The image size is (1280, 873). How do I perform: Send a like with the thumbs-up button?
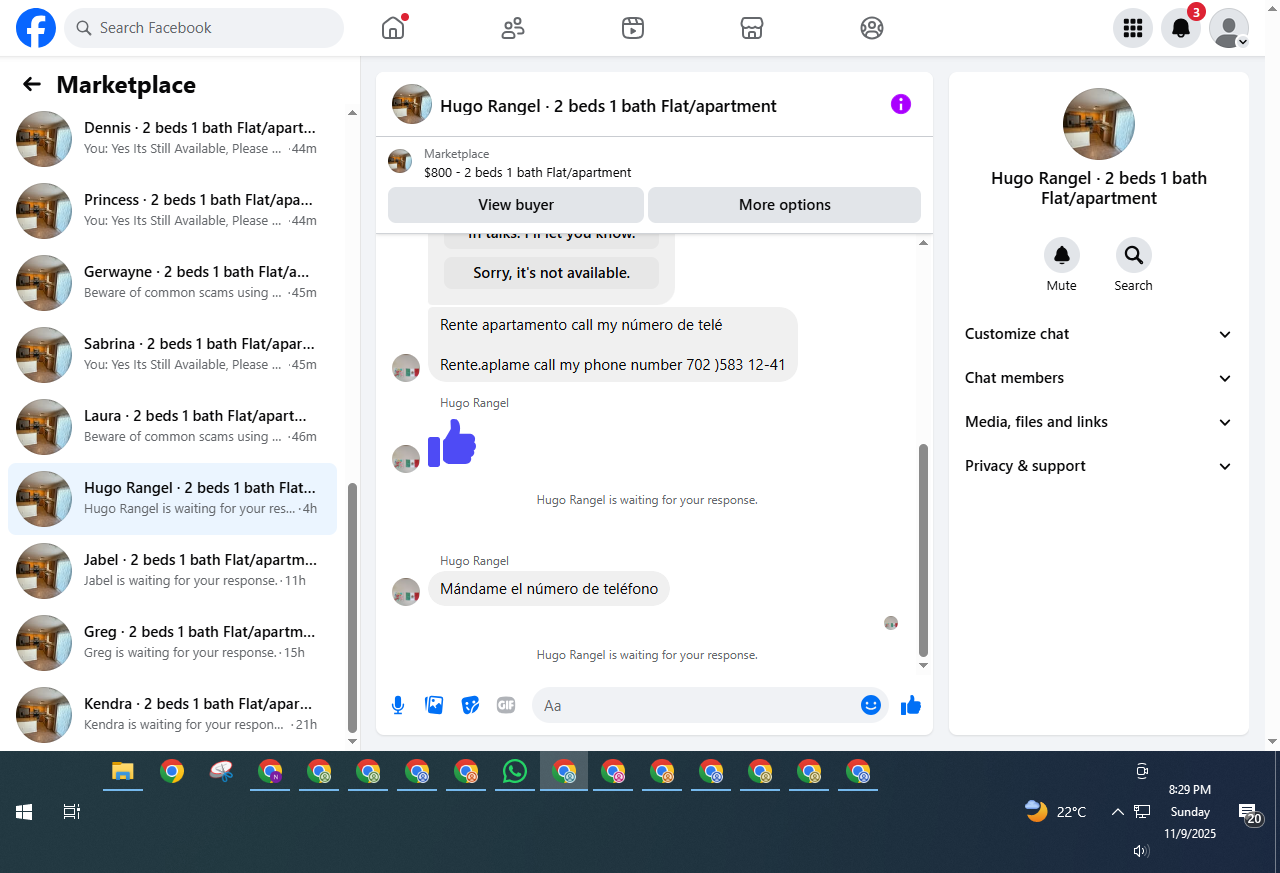[x=910, y=705]
